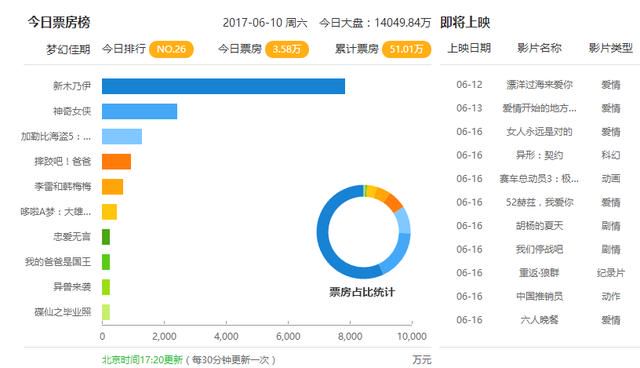Select the 我的爸爸是国王 green bar
640x368 pixels.
tap(106, 262)
